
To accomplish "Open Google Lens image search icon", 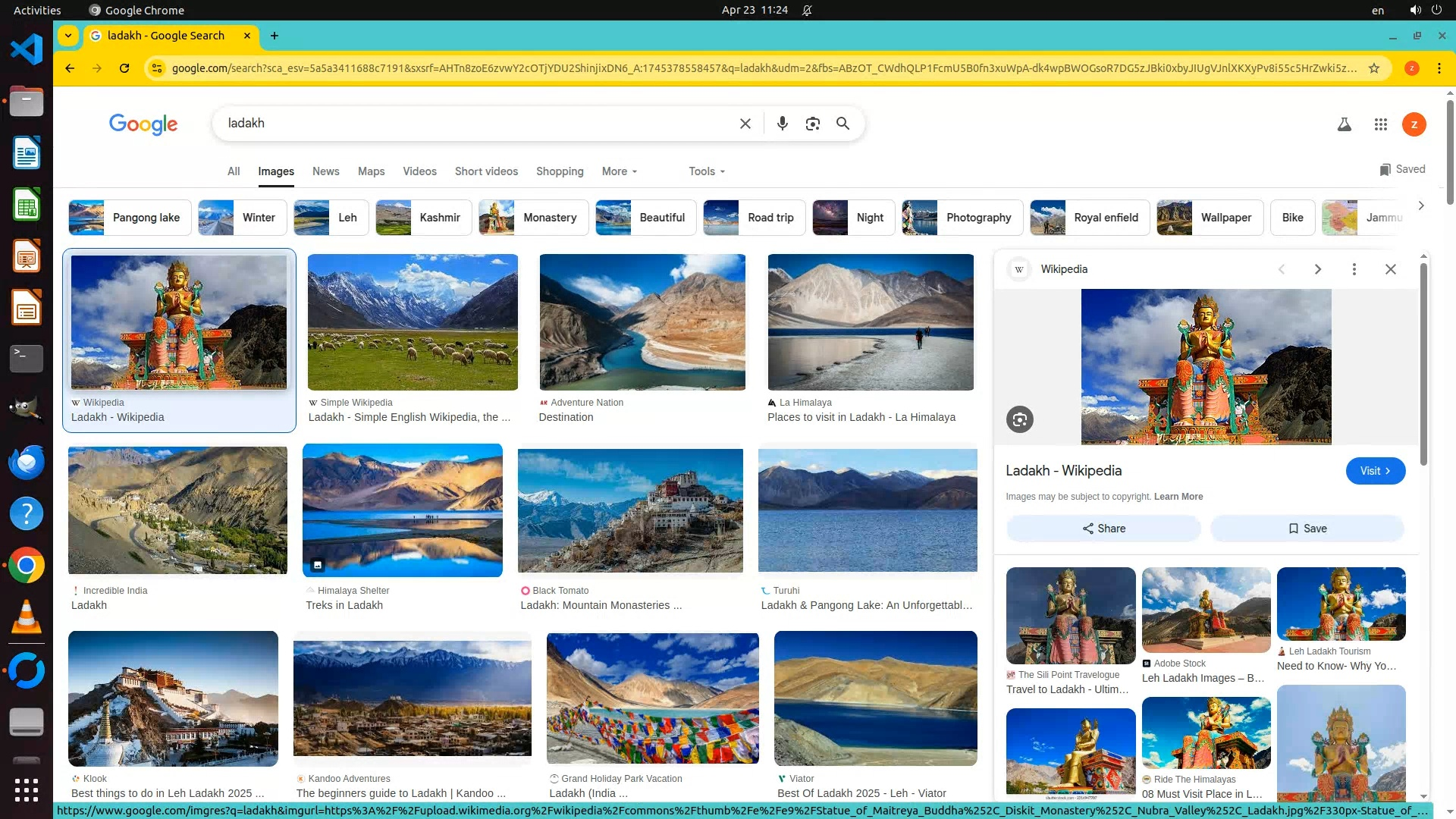I will pos(812,124).
